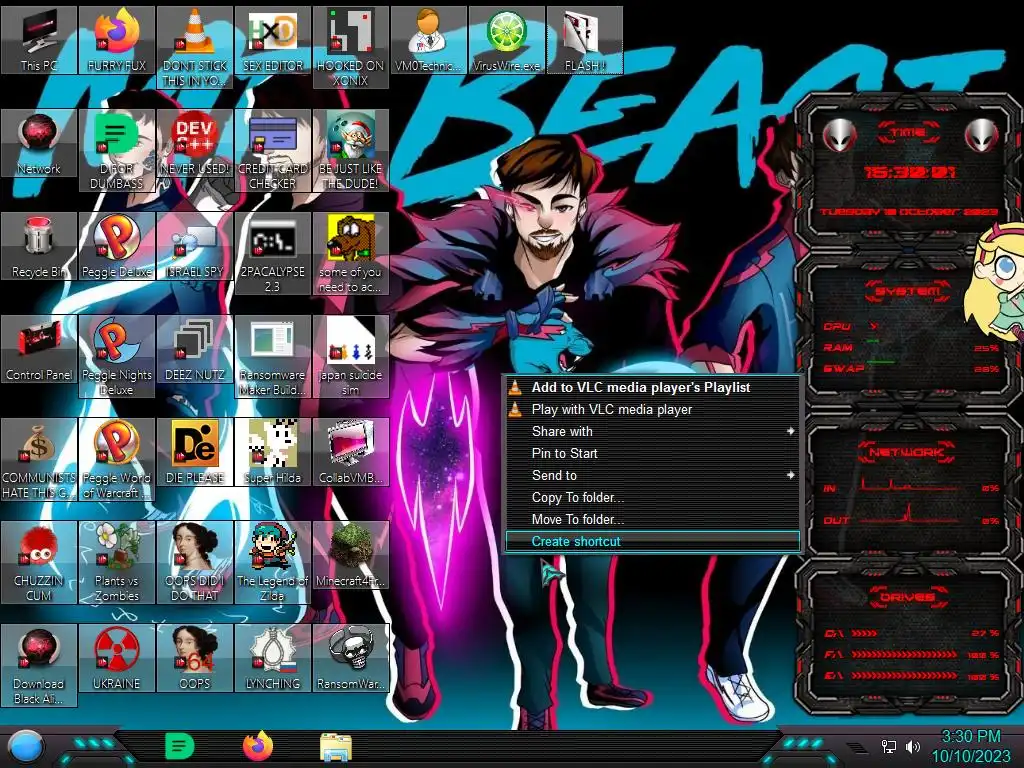Open The Legend of Zilda icon
Image resolution: width=1024 pixels, height=768 pixels.
point(272,562)
